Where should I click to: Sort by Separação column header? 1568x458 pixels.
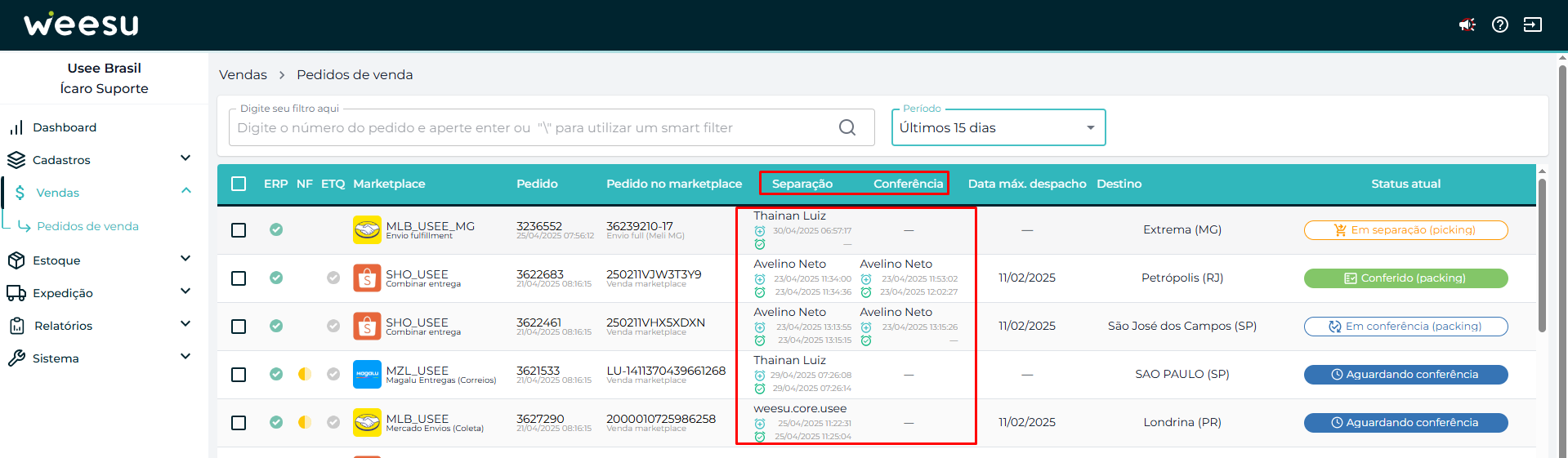coord(802,184)
